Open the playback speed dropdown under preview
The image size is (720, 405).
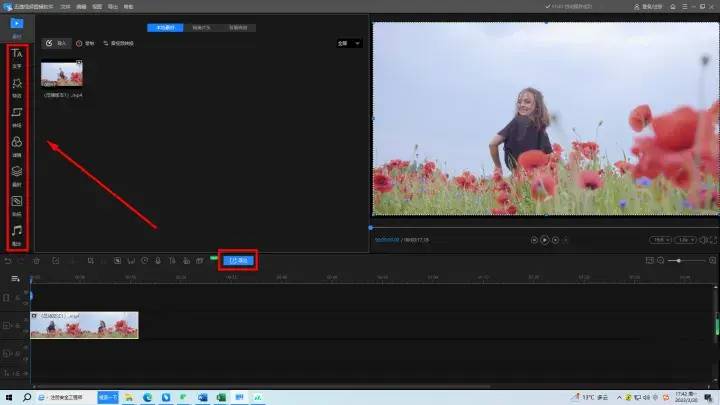point(684,240)
